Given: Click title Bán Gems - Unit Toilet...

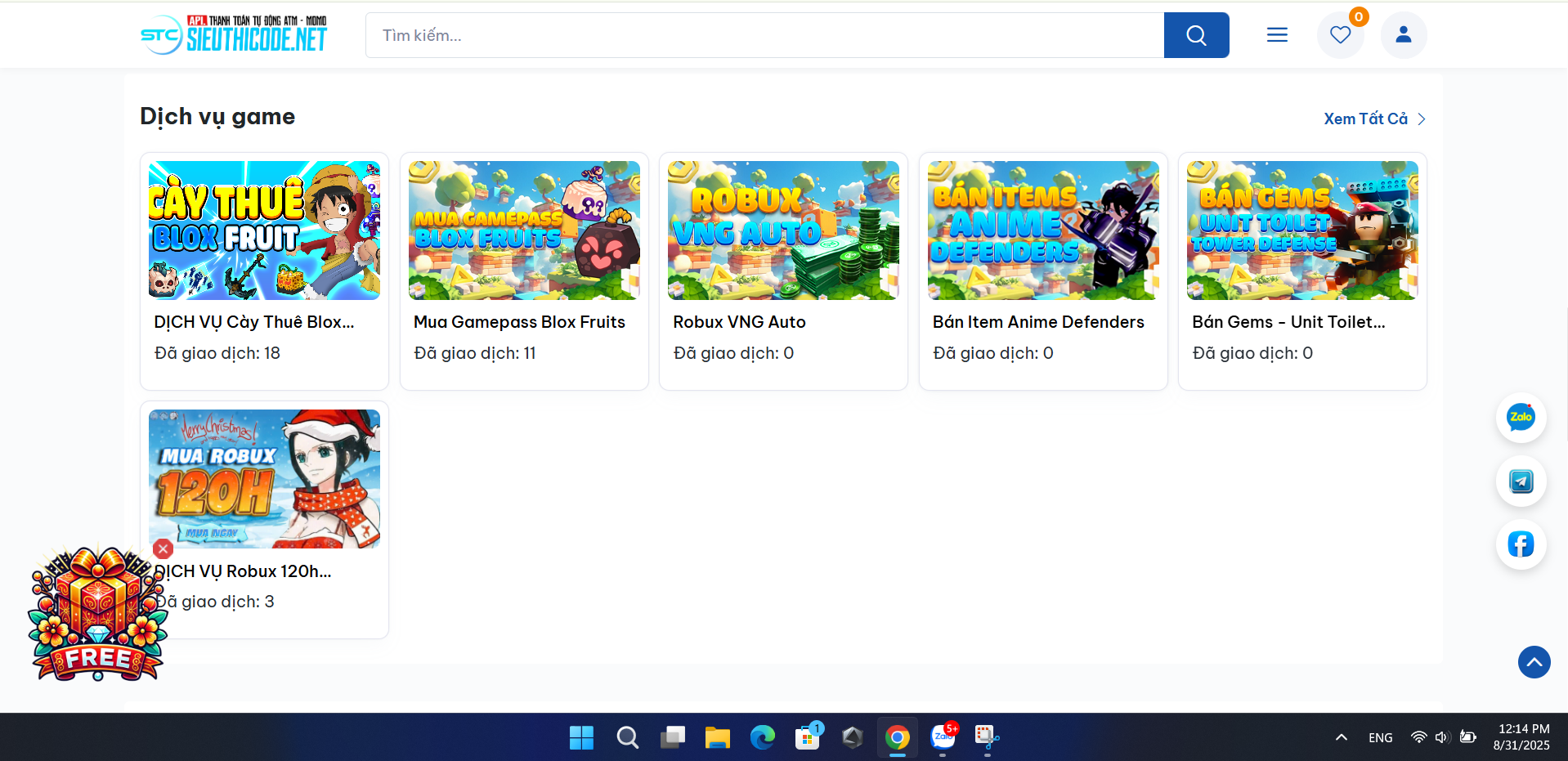Looking at the screenshot, I should pos(1288,322).
